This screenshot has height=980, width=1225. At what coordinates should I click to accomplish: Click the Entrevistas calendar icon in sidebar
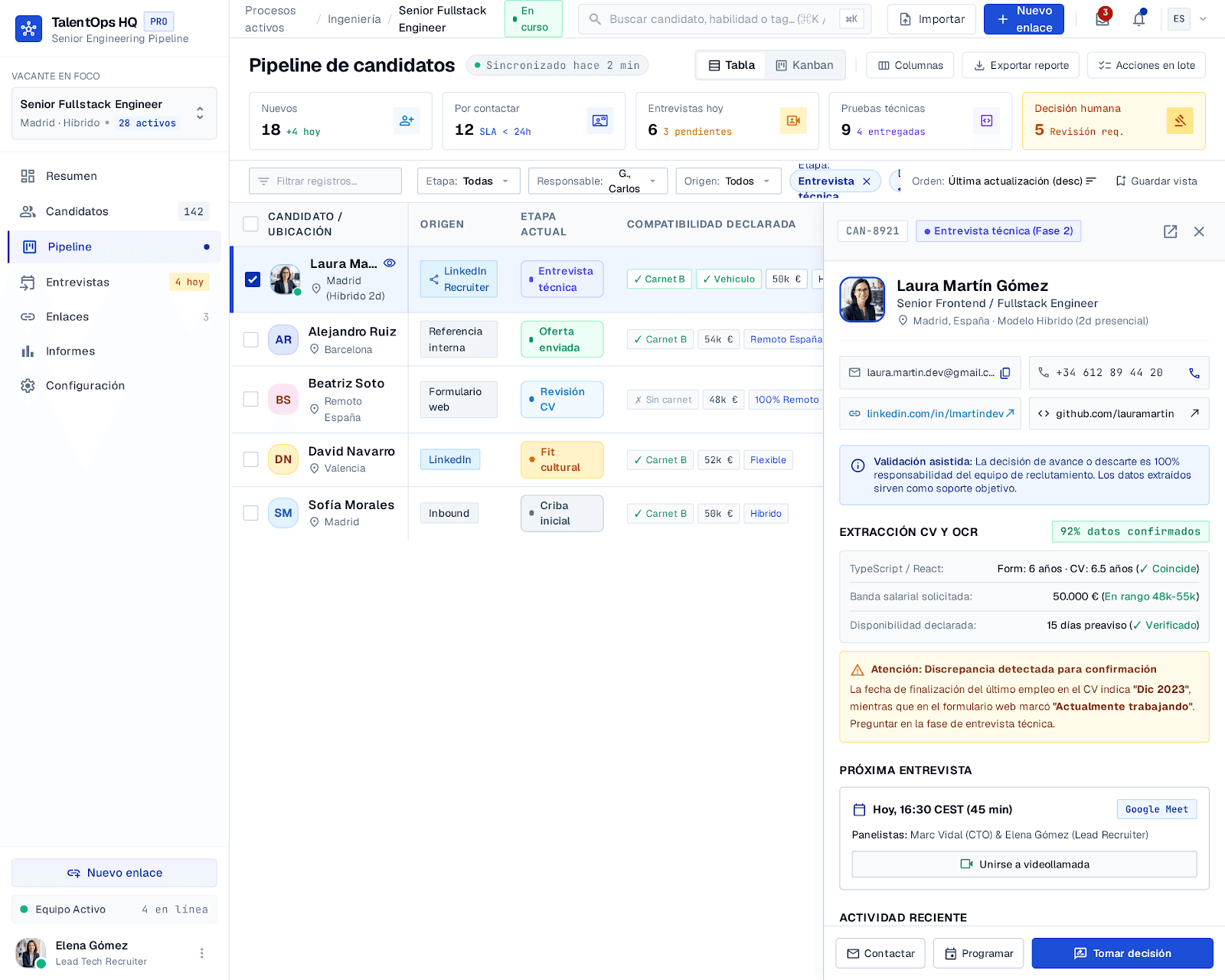tap(28, 283)
